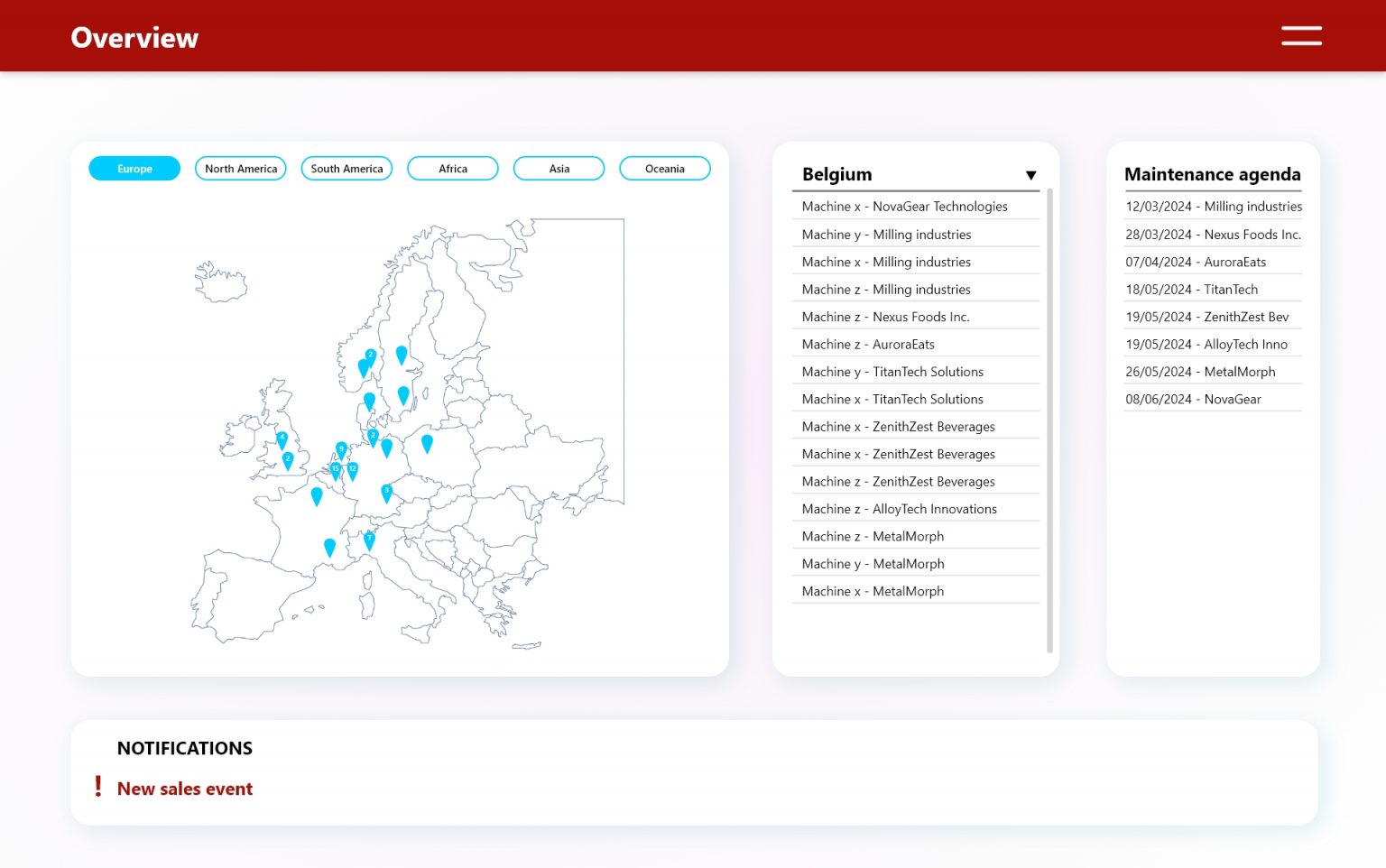This screenshot has height=868, width=1386.
Task: Expand the Belgium country dropdown arrow
Action: click(1030, 175)
